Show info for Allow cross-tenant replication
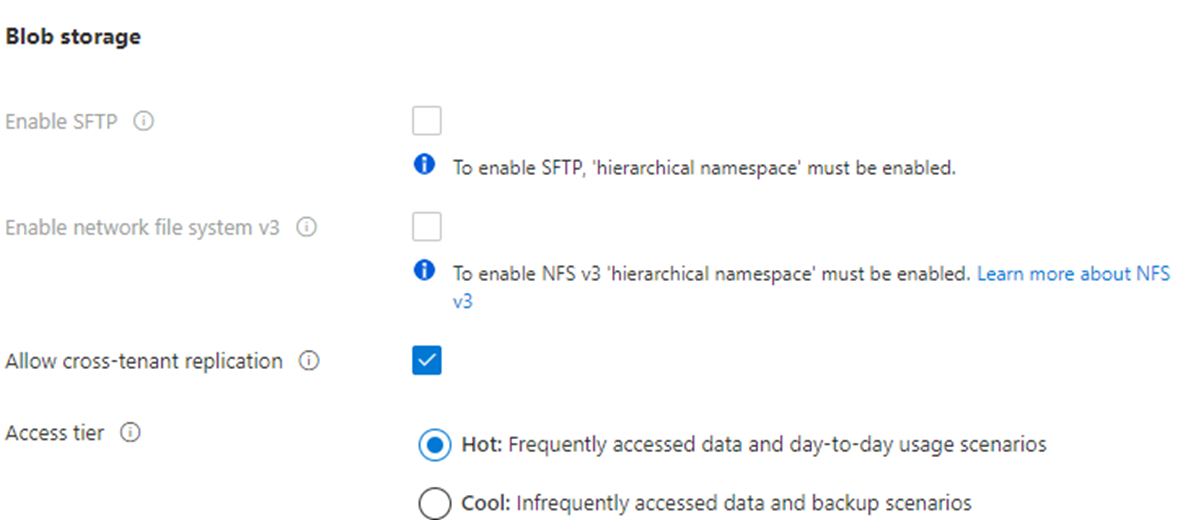This screenshot has height=520, width=1183. pyautogui.click(x=309, y=362)
